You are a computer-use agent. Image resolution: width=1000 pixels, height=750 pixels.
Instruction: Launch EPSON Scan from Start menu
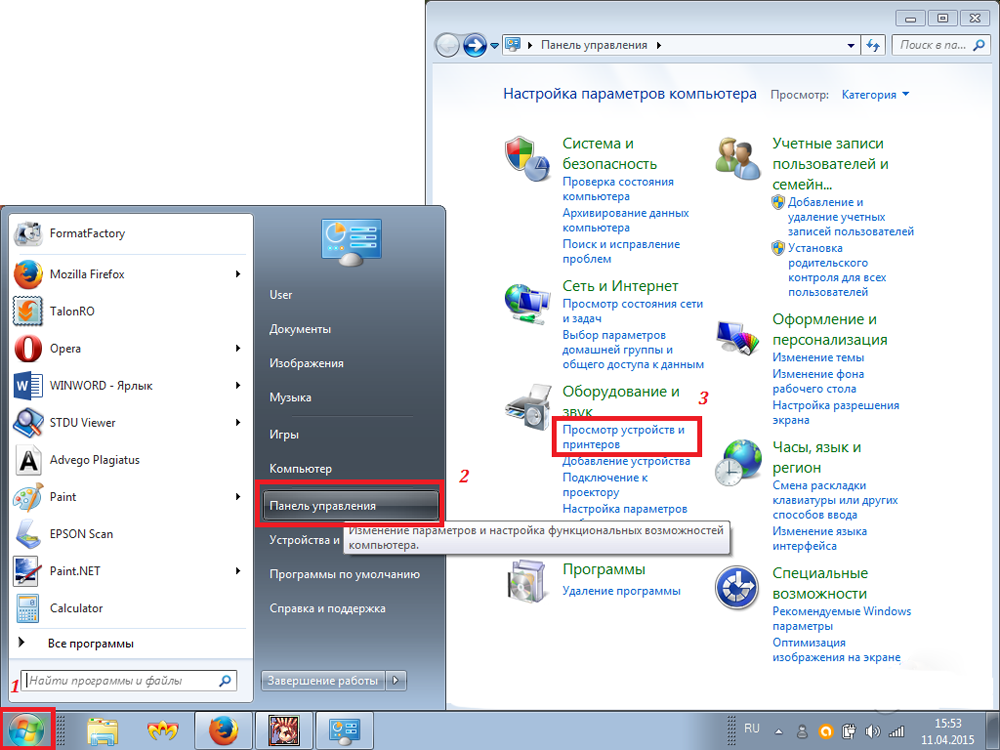click(x=81, y=534)
